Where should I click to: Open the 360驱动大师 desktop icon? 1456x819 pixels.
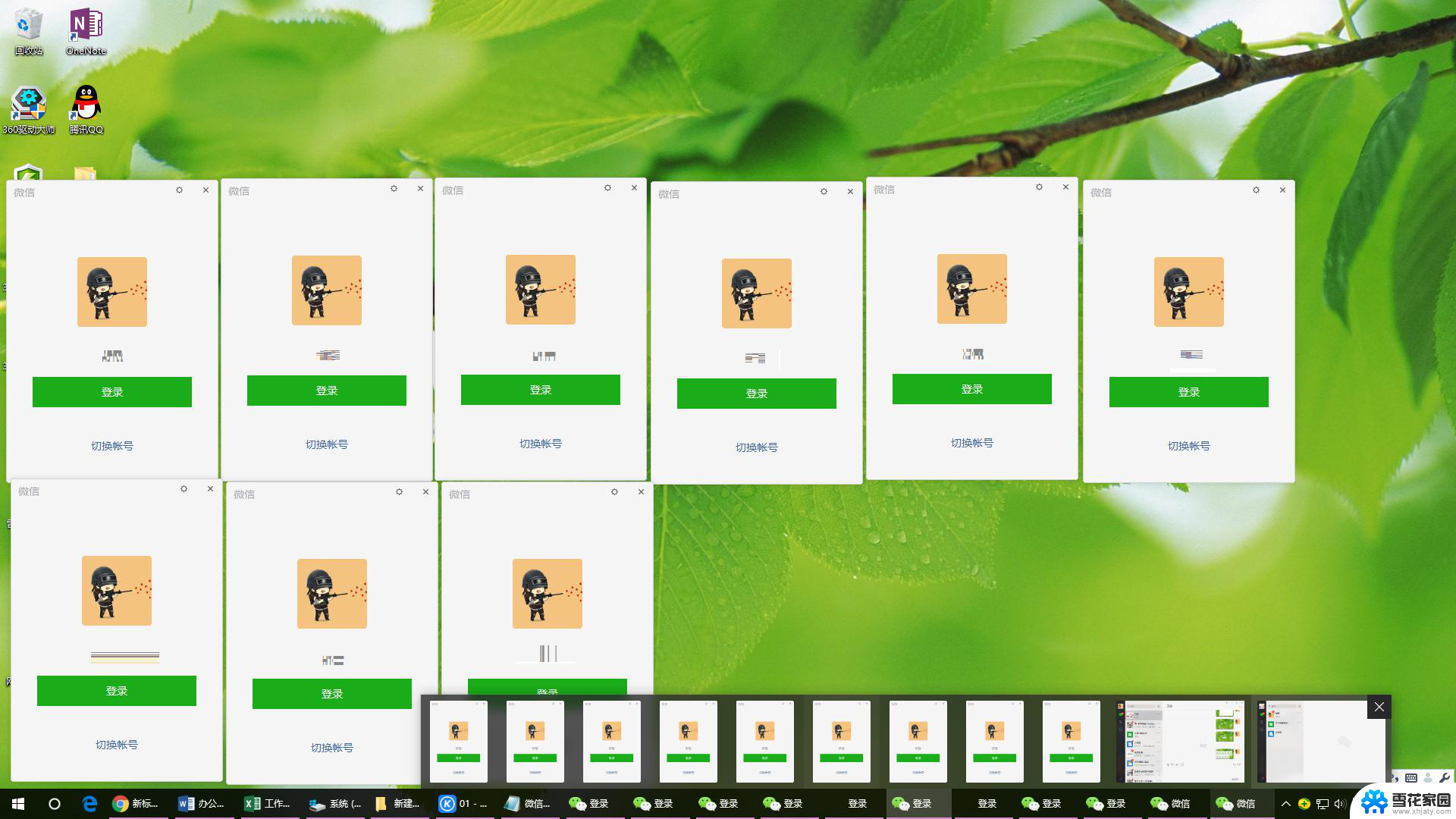click(x=28, y=111)
